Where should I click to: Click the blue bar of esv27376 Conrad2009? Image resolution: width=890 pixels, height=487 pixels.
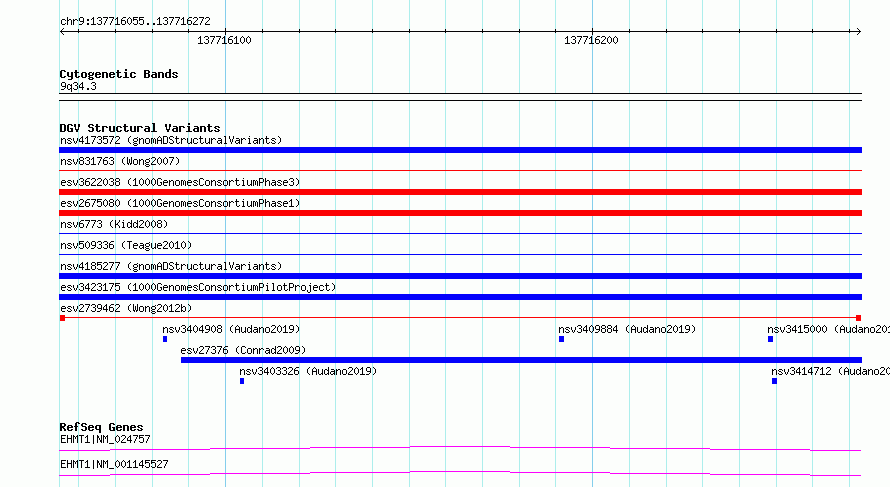click(x=521, y=360)
